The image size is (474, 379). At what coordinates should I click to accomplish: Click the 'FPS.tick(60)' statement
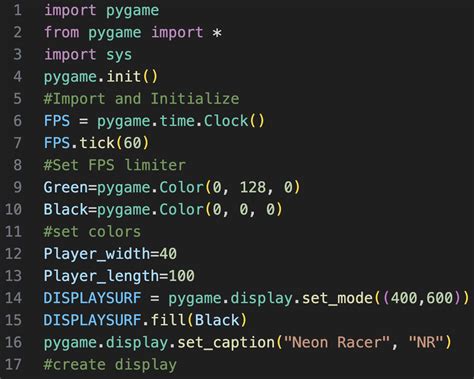click(96, 143)
